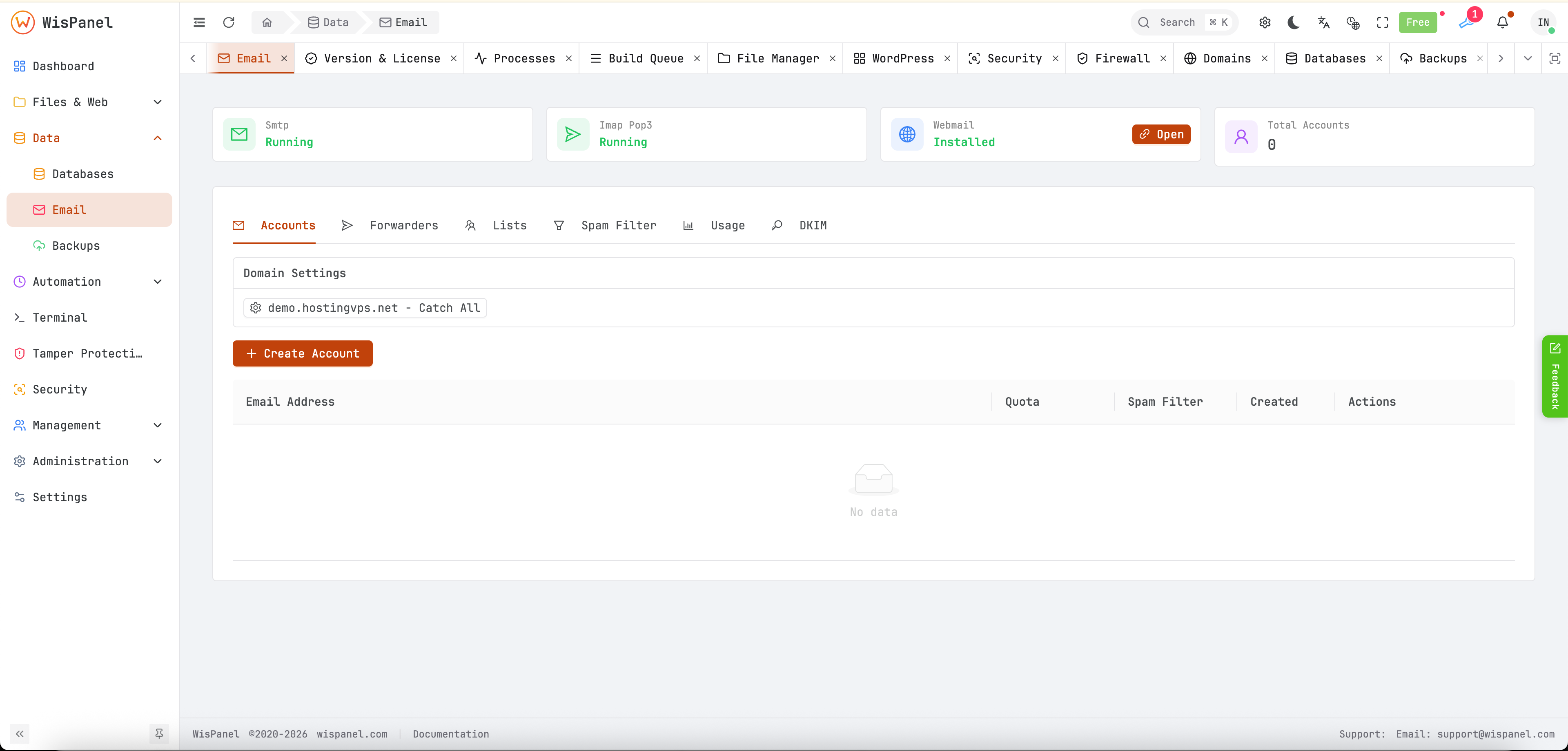Focus the Search box
Screen dimensions: 1568x751
[1184, 22]
